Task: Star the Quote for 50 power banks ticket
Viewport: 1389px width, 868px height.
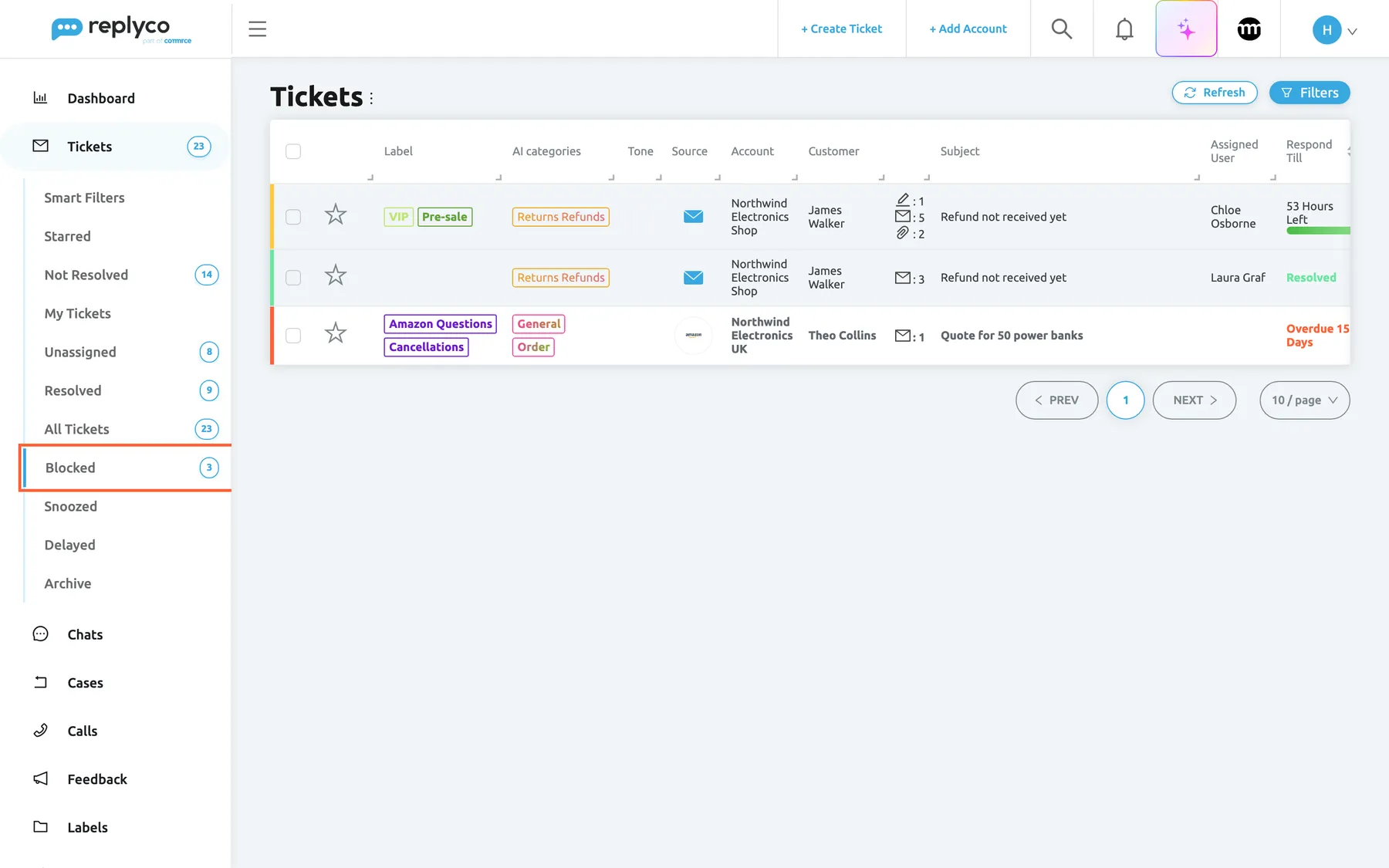Action: [335, 333]
